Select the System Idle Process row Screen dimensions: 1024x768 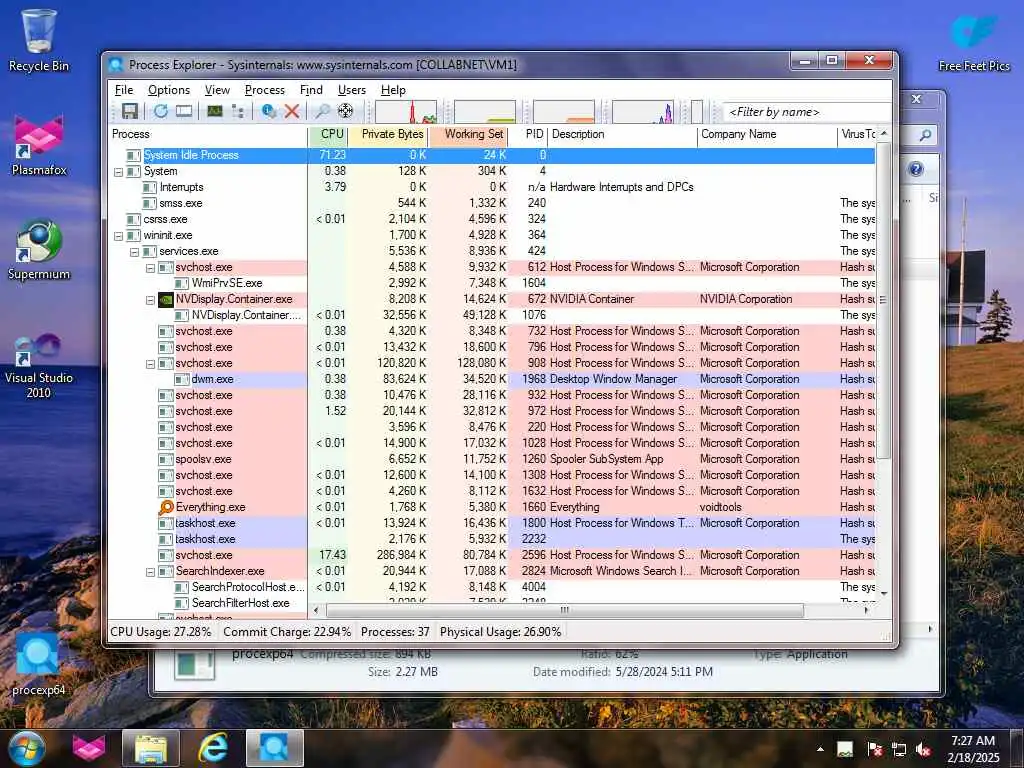(x=492, y=155)
